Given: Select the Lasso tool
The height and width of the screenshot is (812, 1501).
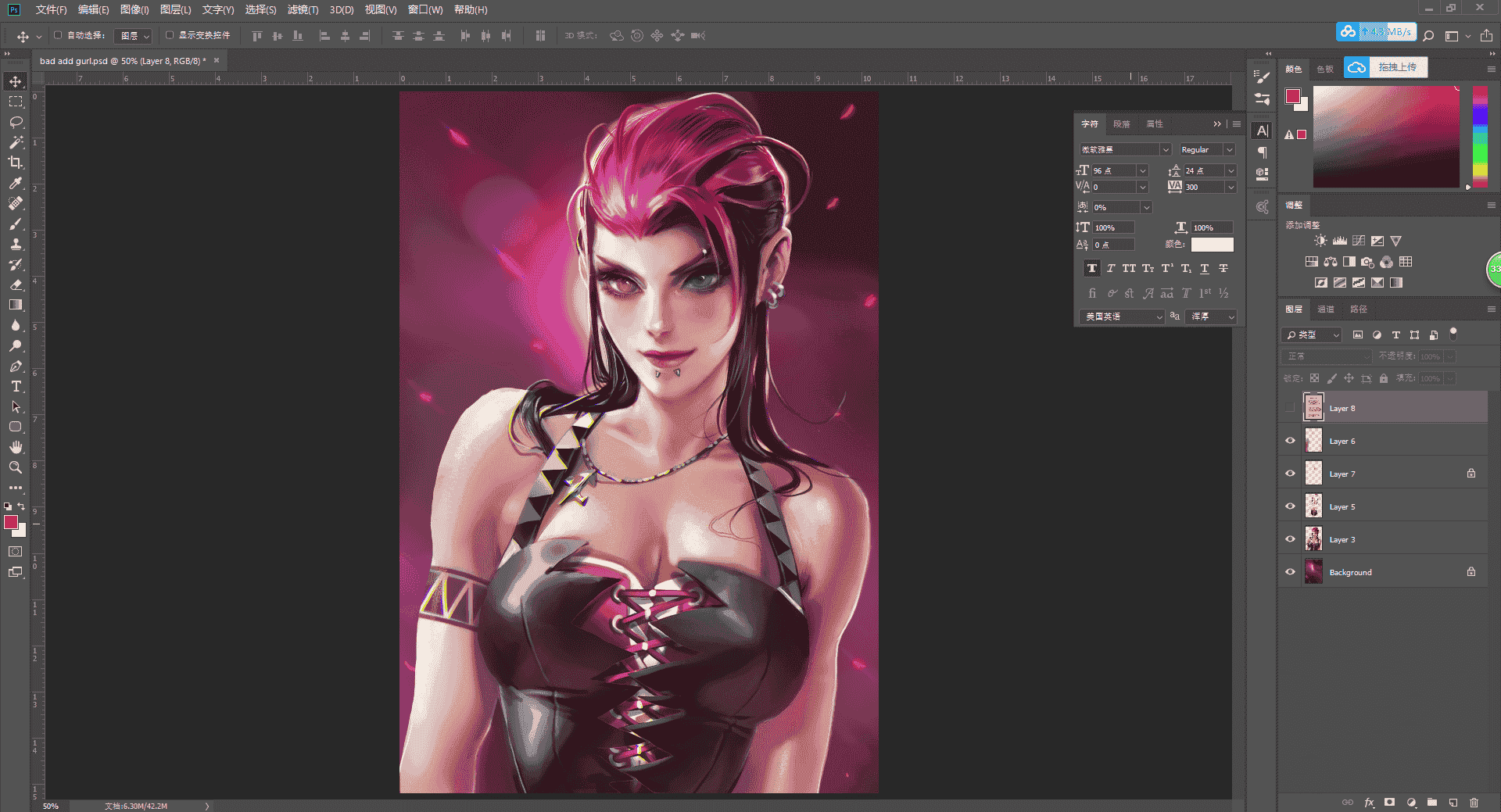Looking at the screenshot, I should [16, 122].
